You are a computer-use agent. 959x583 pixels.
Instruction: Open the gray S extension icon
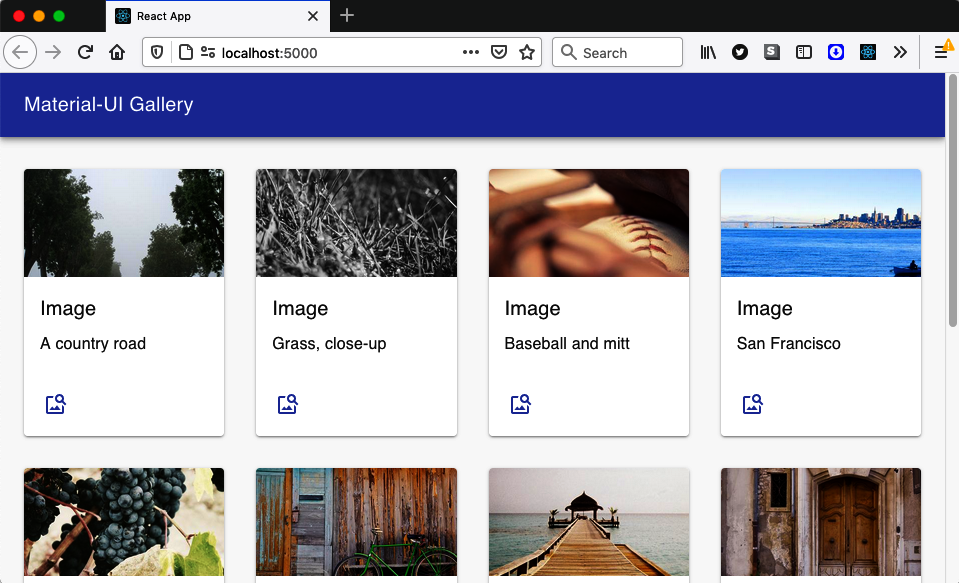click(x=772, y=53)
